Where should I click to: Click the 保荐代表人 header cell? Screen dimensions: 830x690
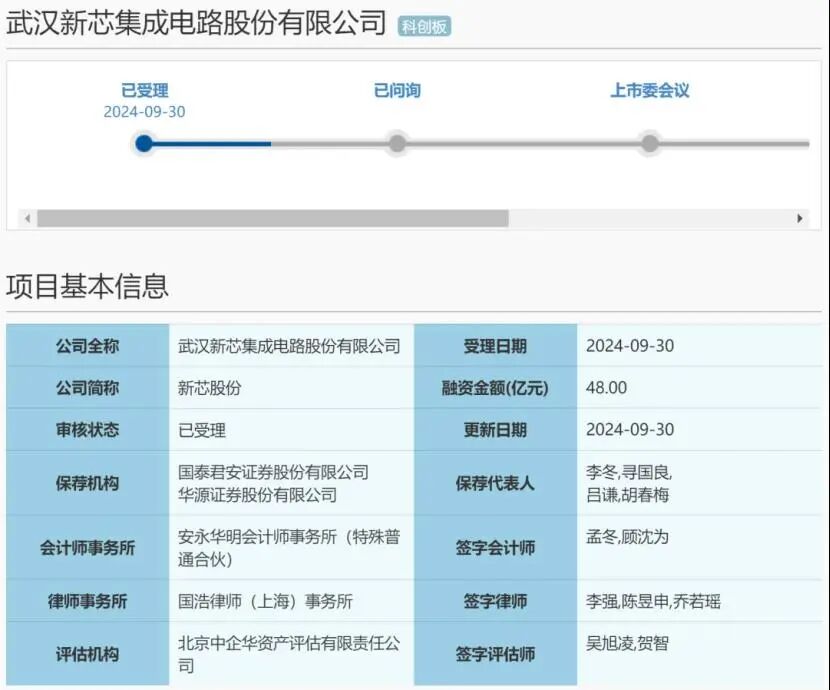(x=495, y=483)
